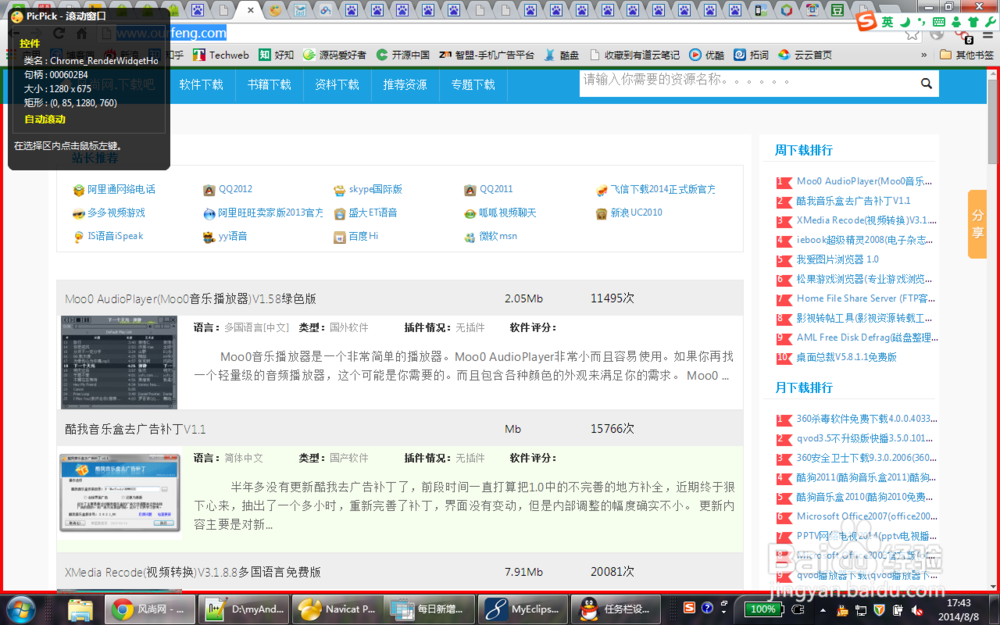Open weekly rank item 我爱图片浏览器 1.0
The width and height of the screenshot is (1000, 625).
[837, 260]
